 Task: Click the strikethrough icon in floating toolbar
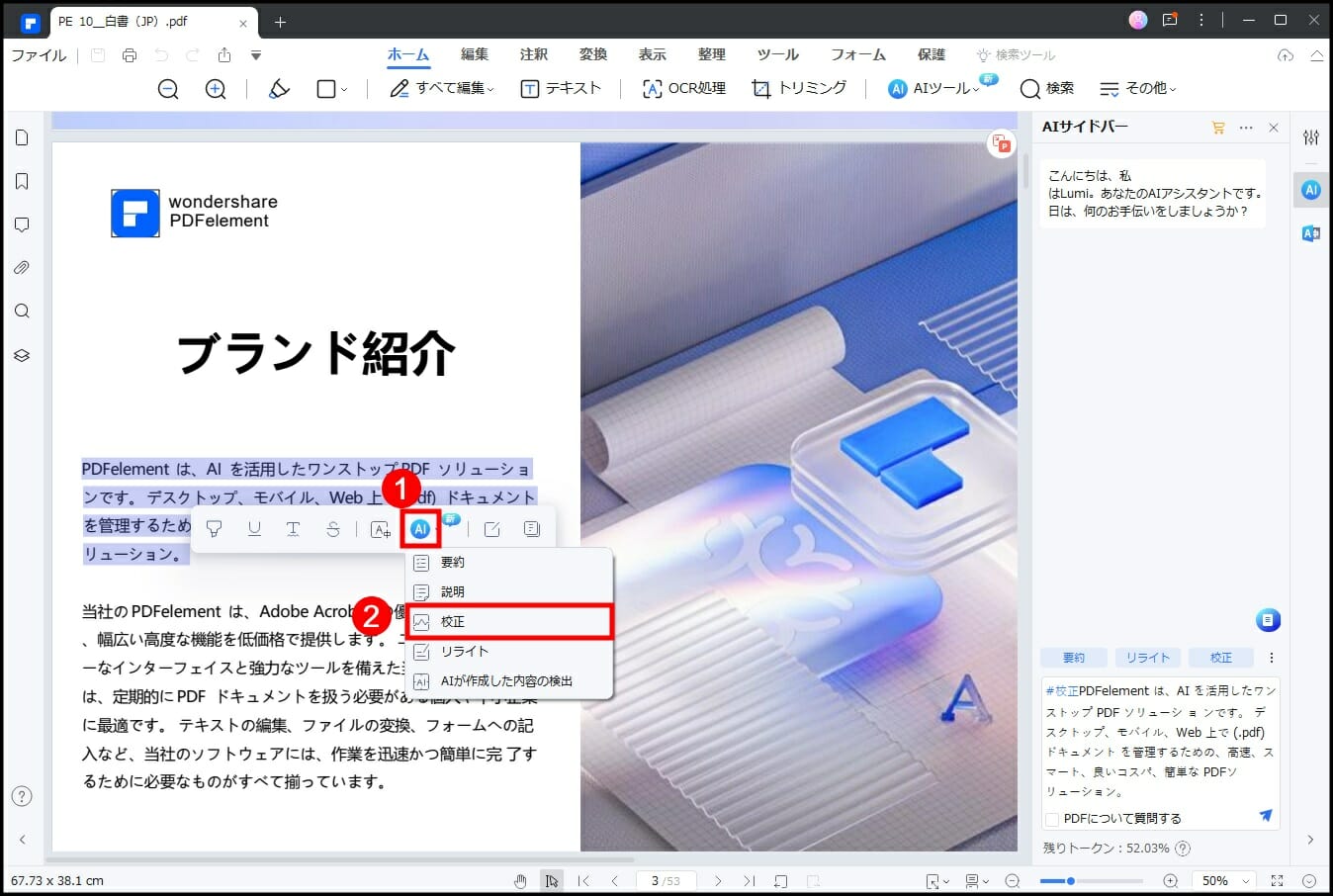[333, 529]
